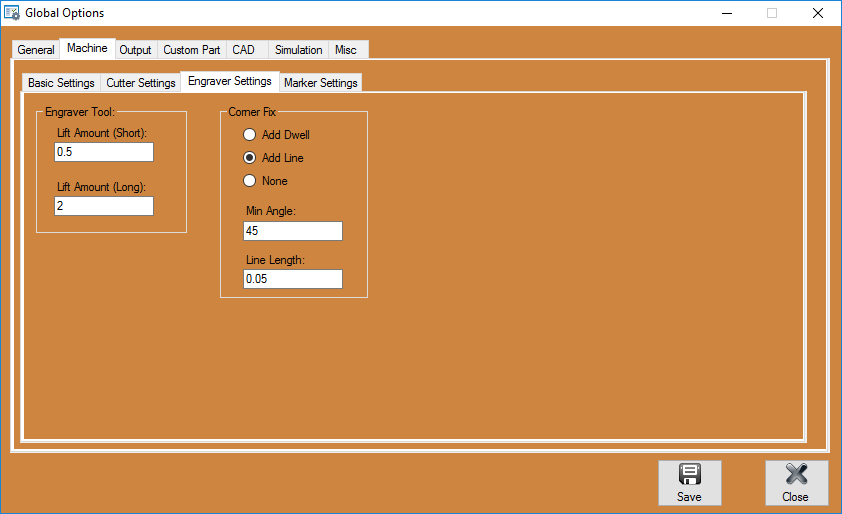Image resolution: width=842 pixels, height=514 pixels.
Task: Click the Global Options title bar icon
Action: pyautogui.click(x=12, y=13)
